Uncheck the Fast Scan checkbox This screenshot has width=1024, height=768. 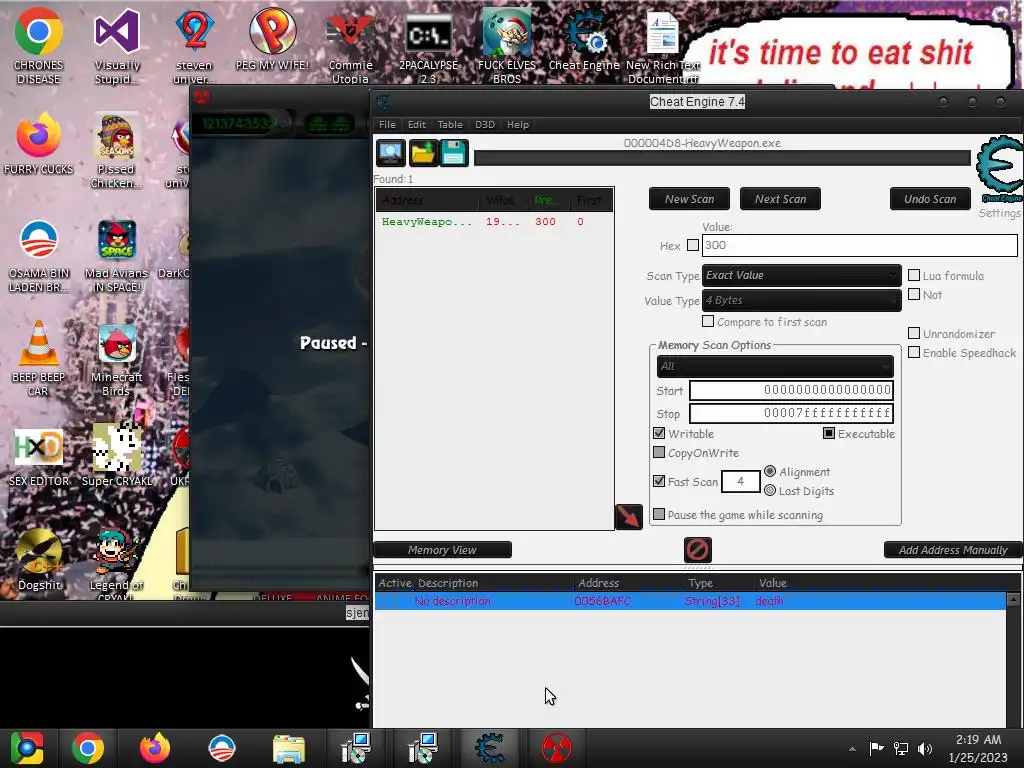click(659, 481)
